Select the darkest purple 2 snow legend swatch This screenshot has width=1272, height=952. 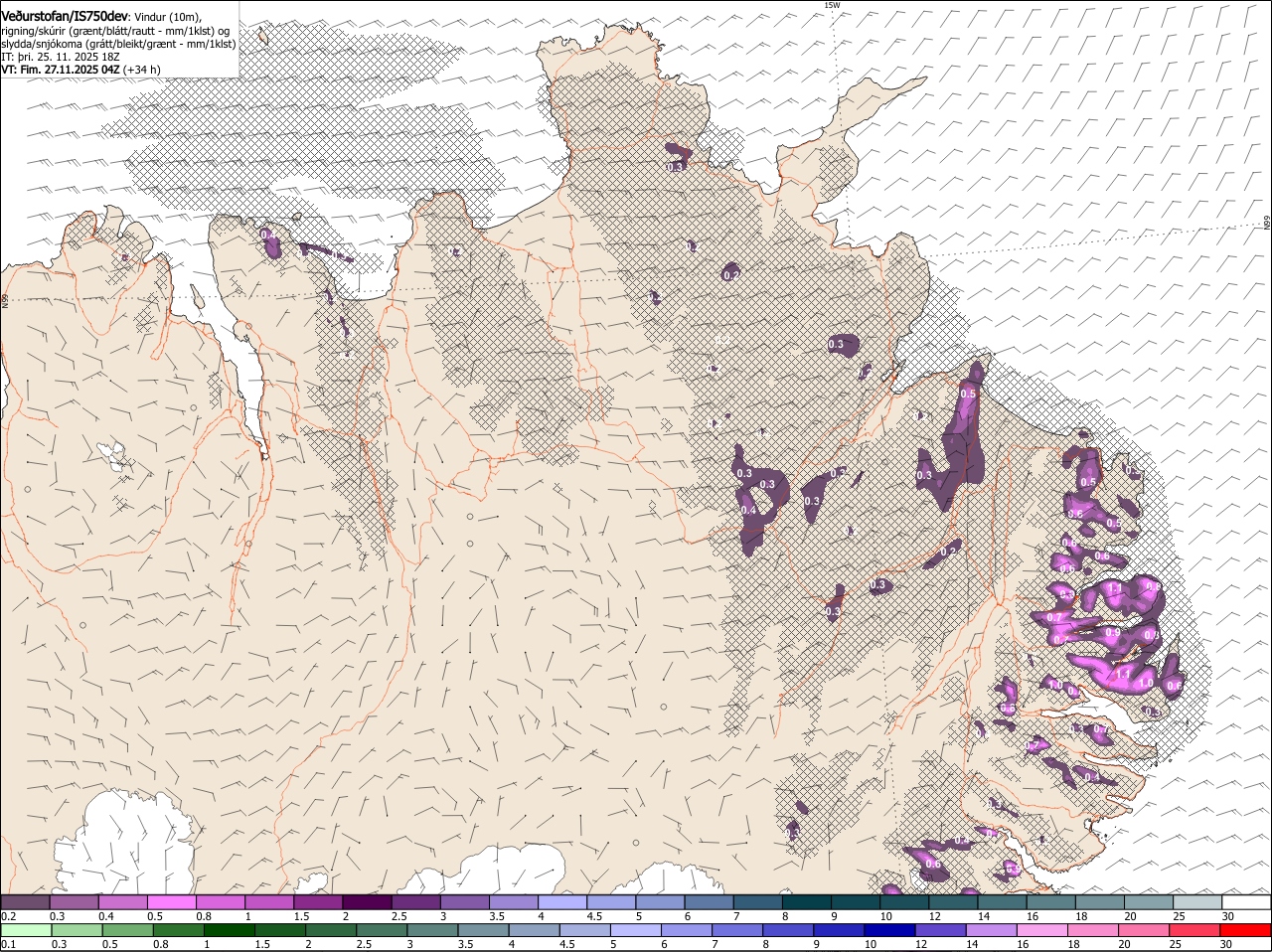tap(367, 902)
